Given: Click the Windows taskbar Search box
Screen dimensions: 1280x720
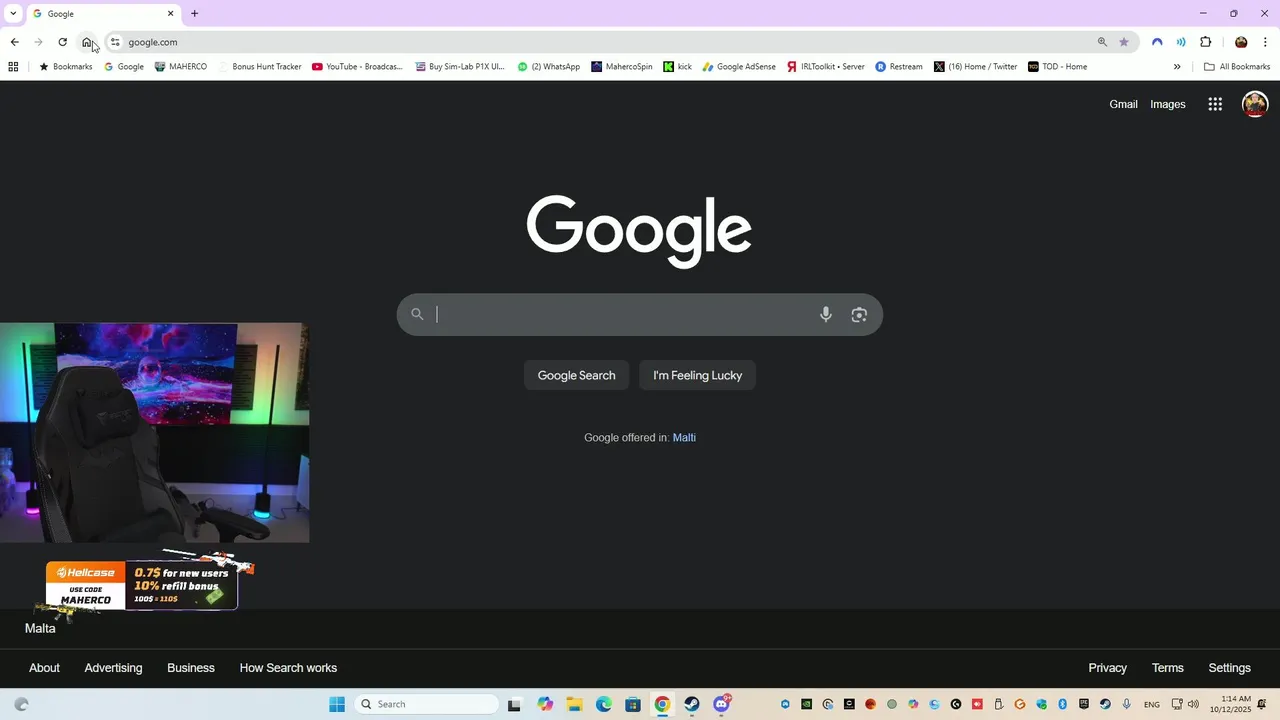Looking at the screenshot, I should tap(426, 704).
